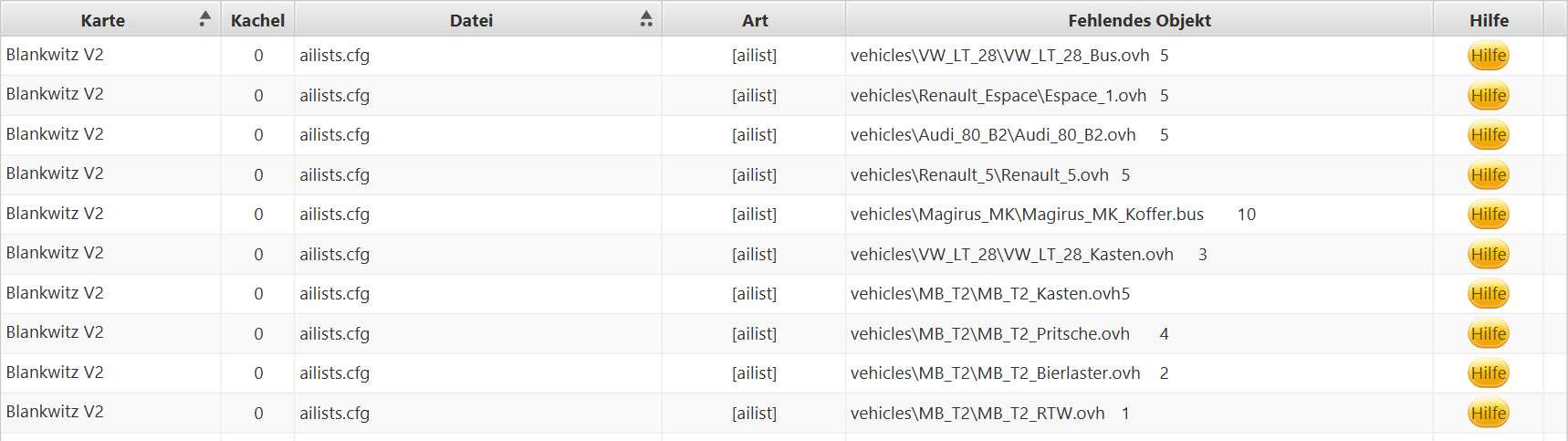
Task: Click Hilfe button for VW_LT_28_Bus.ovh row
Action: pos(1488,56)
